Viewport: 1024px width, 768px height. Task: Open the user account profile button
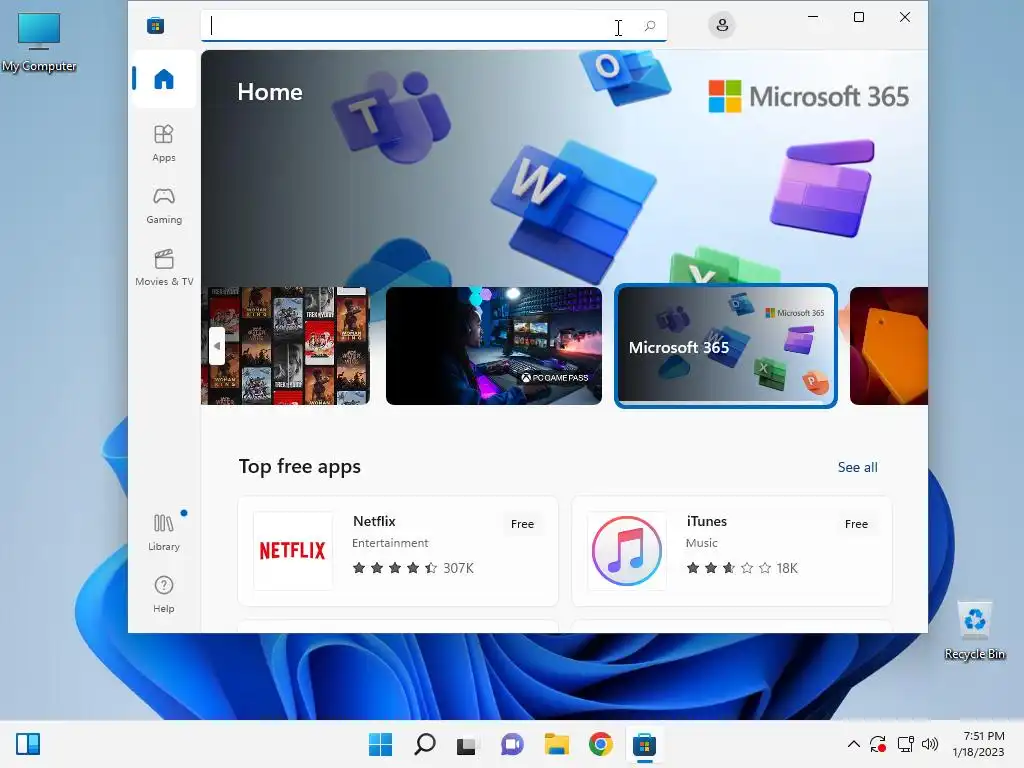(x=722, y=25)
